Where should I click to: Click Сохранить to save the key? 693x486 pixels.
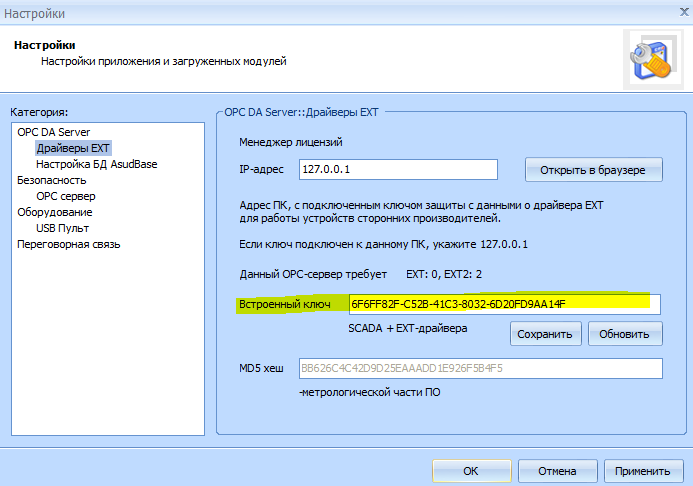point(546,334)
